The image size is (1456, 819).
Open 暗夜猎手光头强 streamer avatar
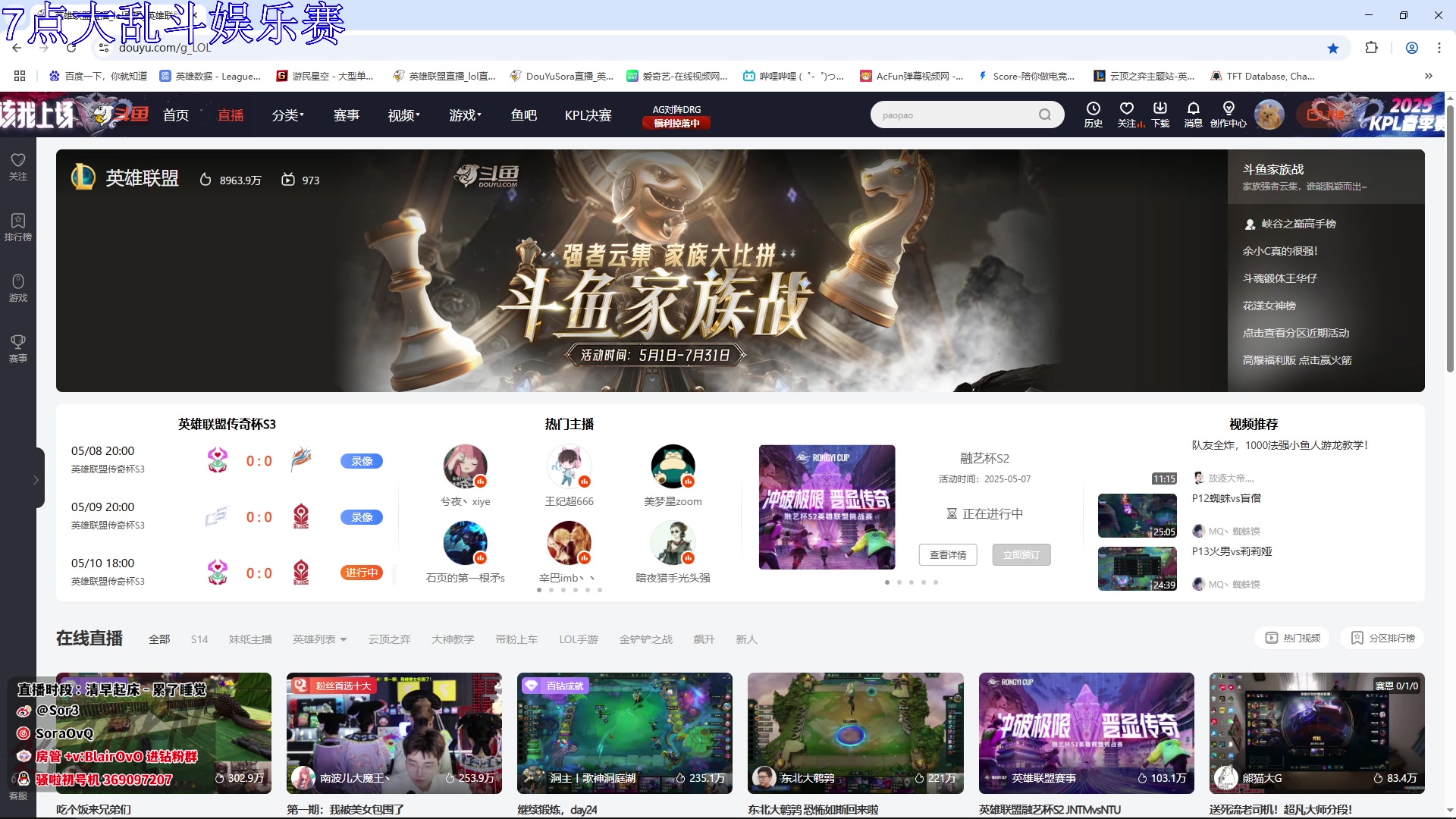tap(673, 543)
